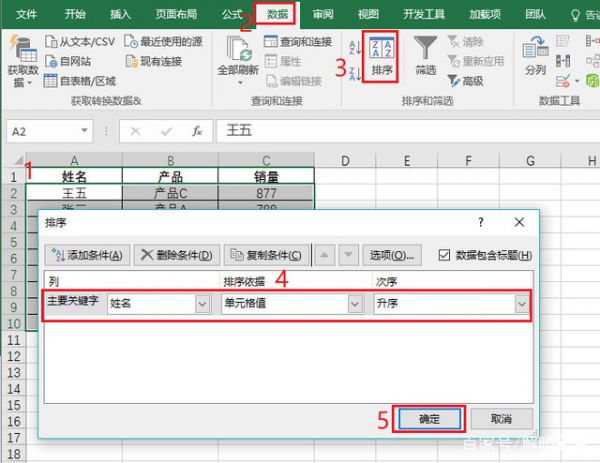
Task: Click the insert function fx icon
Action: (x=197, y=131)
